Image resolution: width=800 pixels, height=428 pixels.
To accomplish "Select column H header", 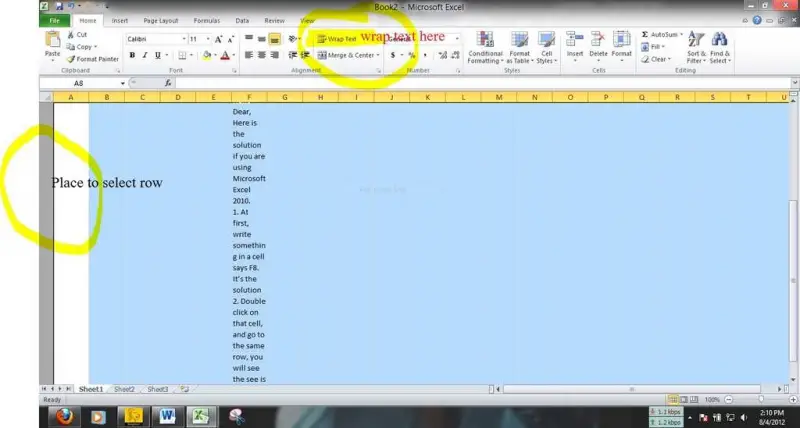I will click(x=320, y=97).
